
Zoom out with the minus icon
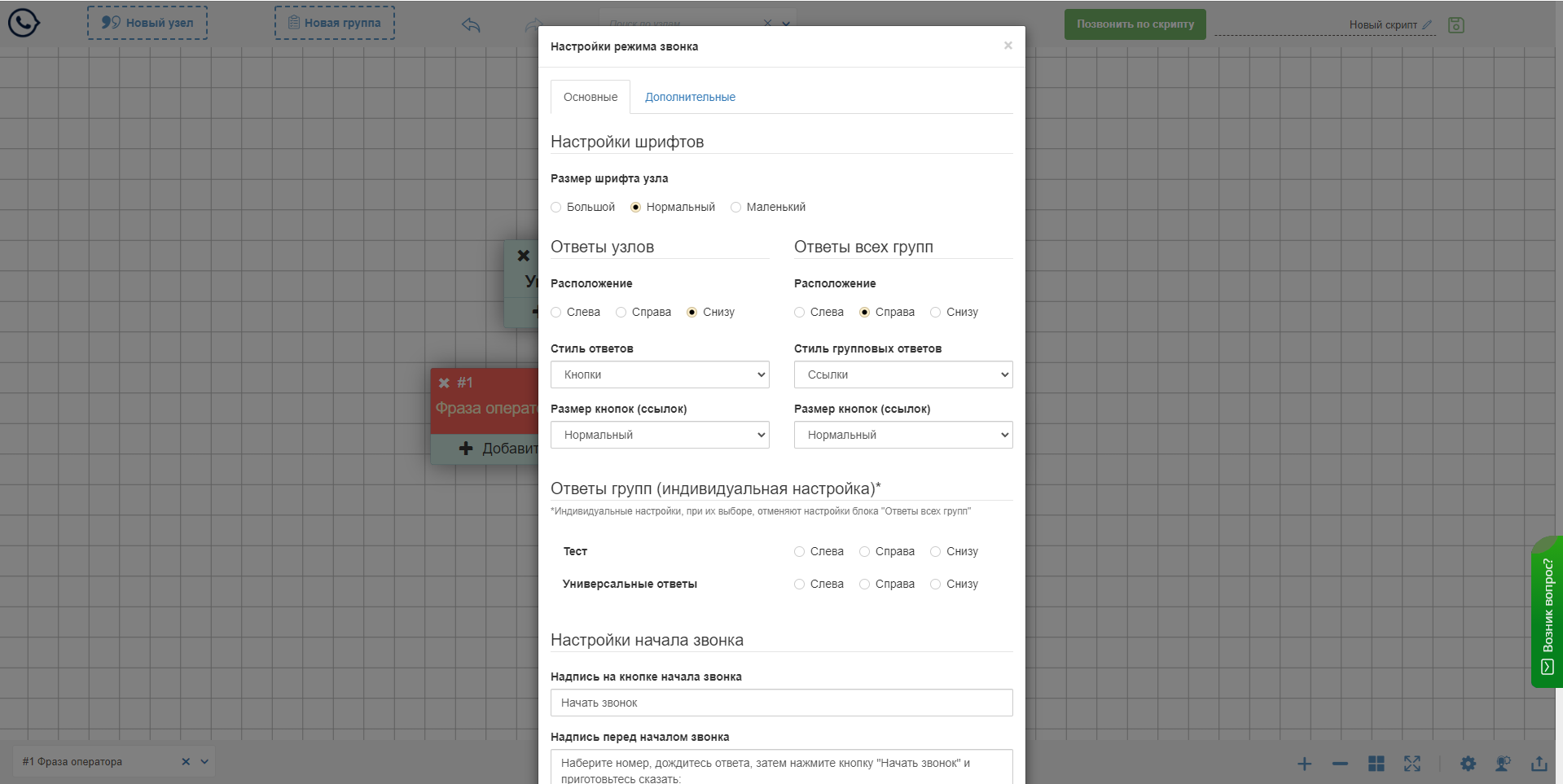(x=1340, y=764)
